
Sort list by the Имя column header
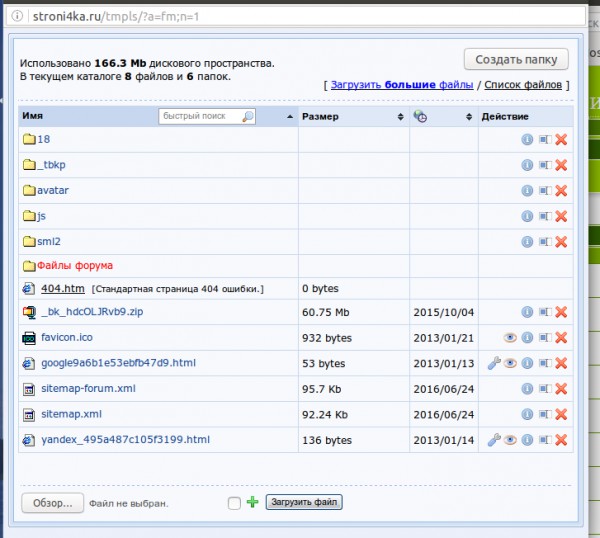click(33, 117)
